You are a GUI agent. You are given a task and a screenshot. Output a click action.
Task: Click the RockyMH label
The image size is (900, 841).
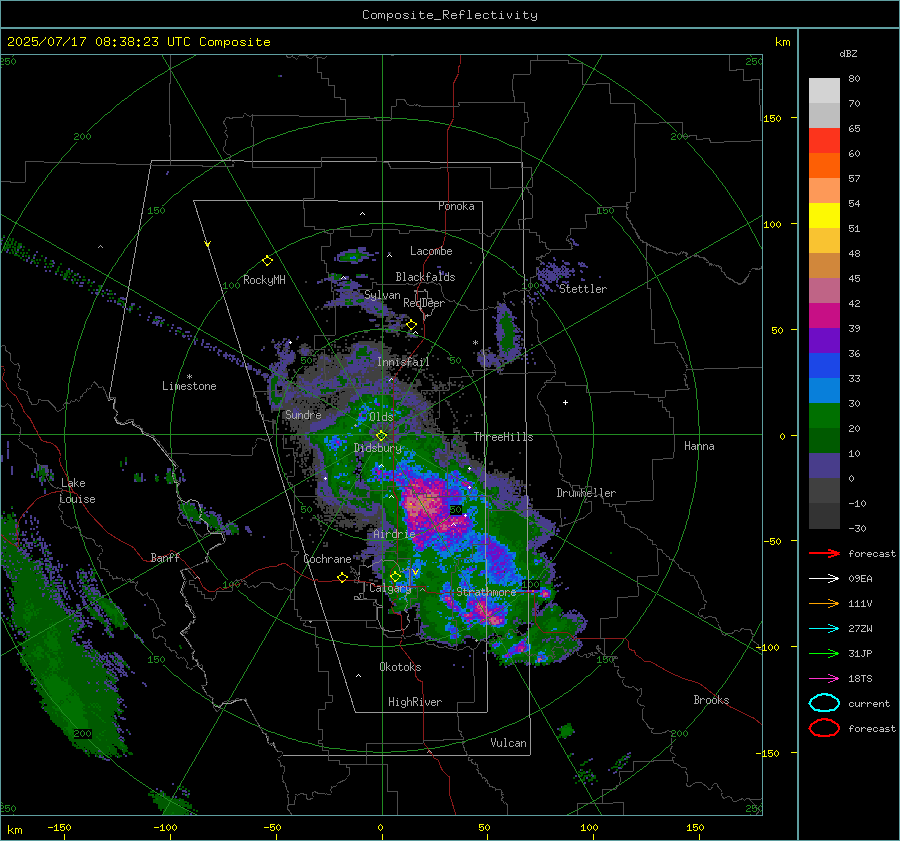pyautogui.click(x=264, y=280)
